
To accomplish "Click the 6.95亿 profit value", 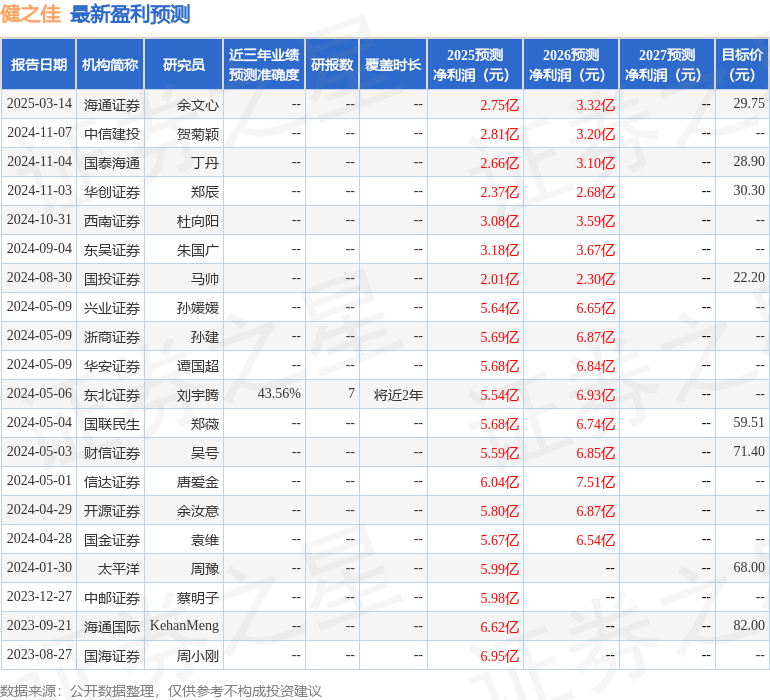I will pyautogui.click(x=499, y=656).
